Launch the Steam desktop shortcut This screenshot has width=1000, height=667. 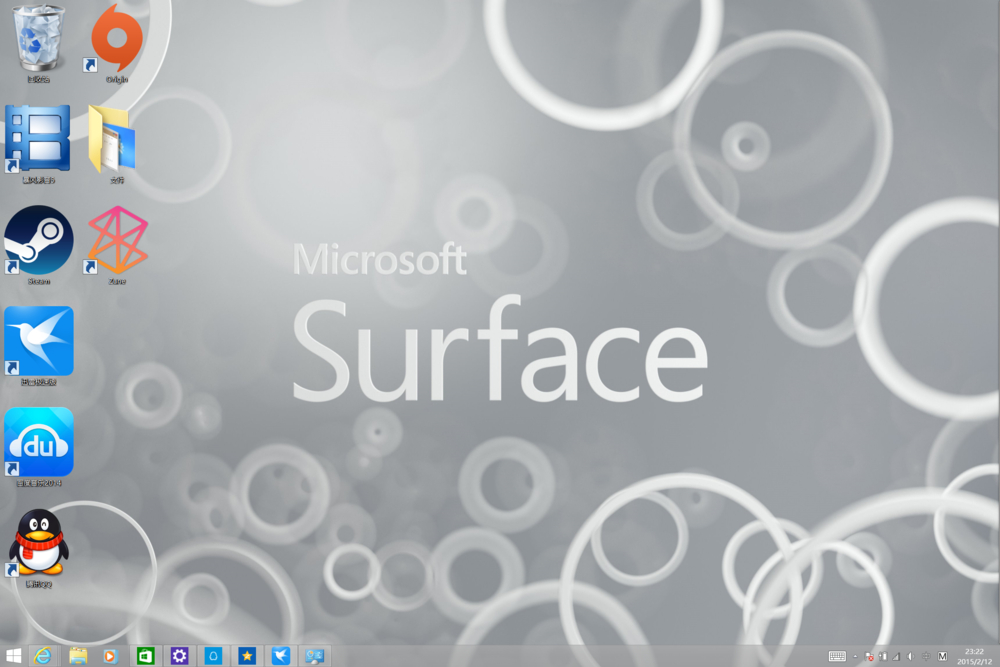pos(38,245)
